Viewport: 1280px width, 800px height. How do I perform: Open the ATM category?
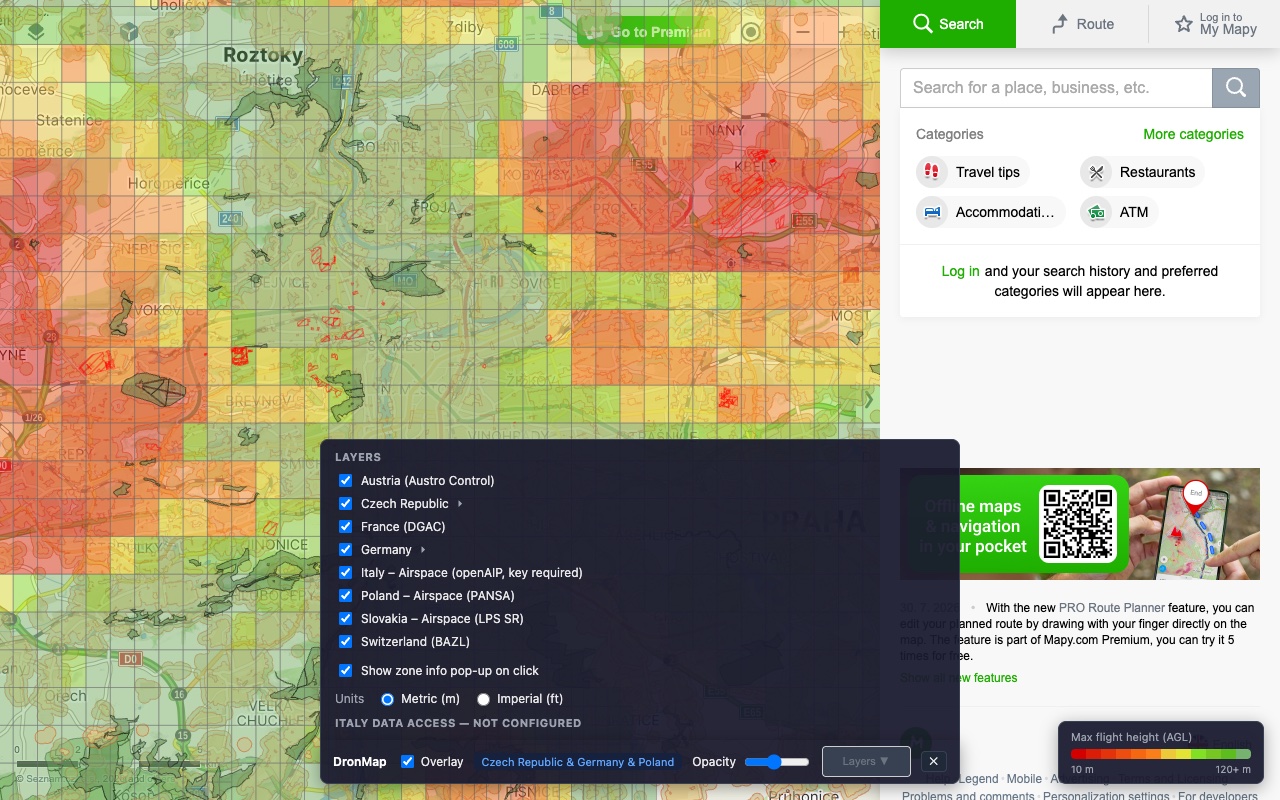[x=1118, y=212]
